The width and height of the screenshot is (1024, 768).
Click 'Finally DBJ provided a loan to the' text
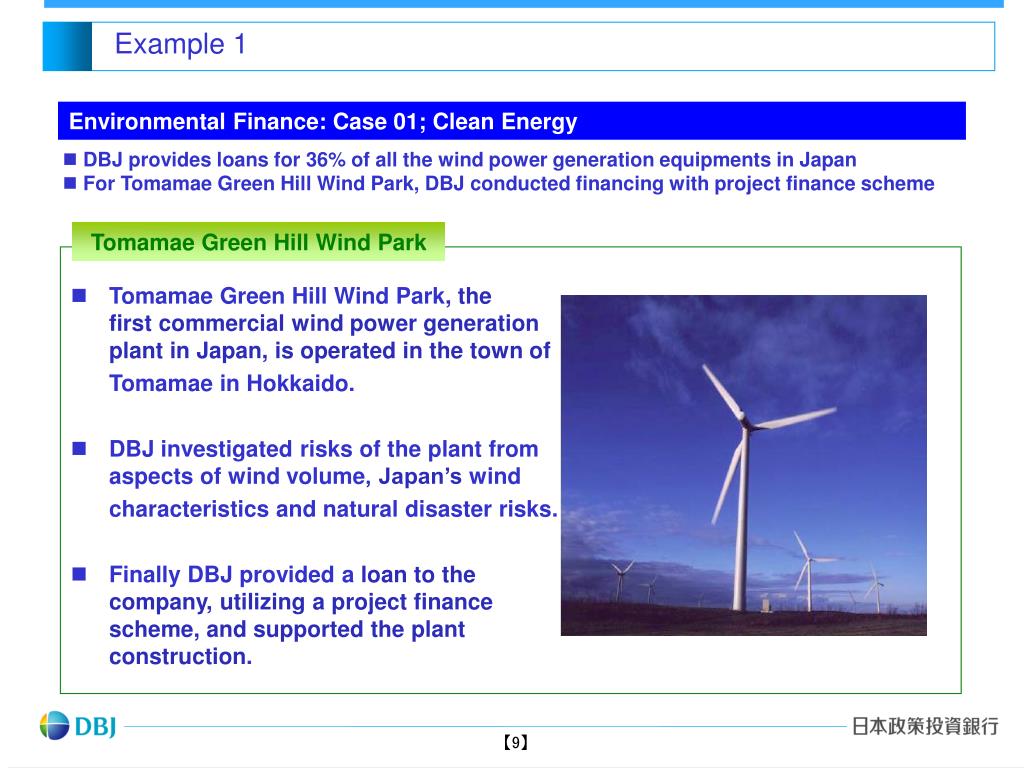pyautogui.click(x=292, y=575)
